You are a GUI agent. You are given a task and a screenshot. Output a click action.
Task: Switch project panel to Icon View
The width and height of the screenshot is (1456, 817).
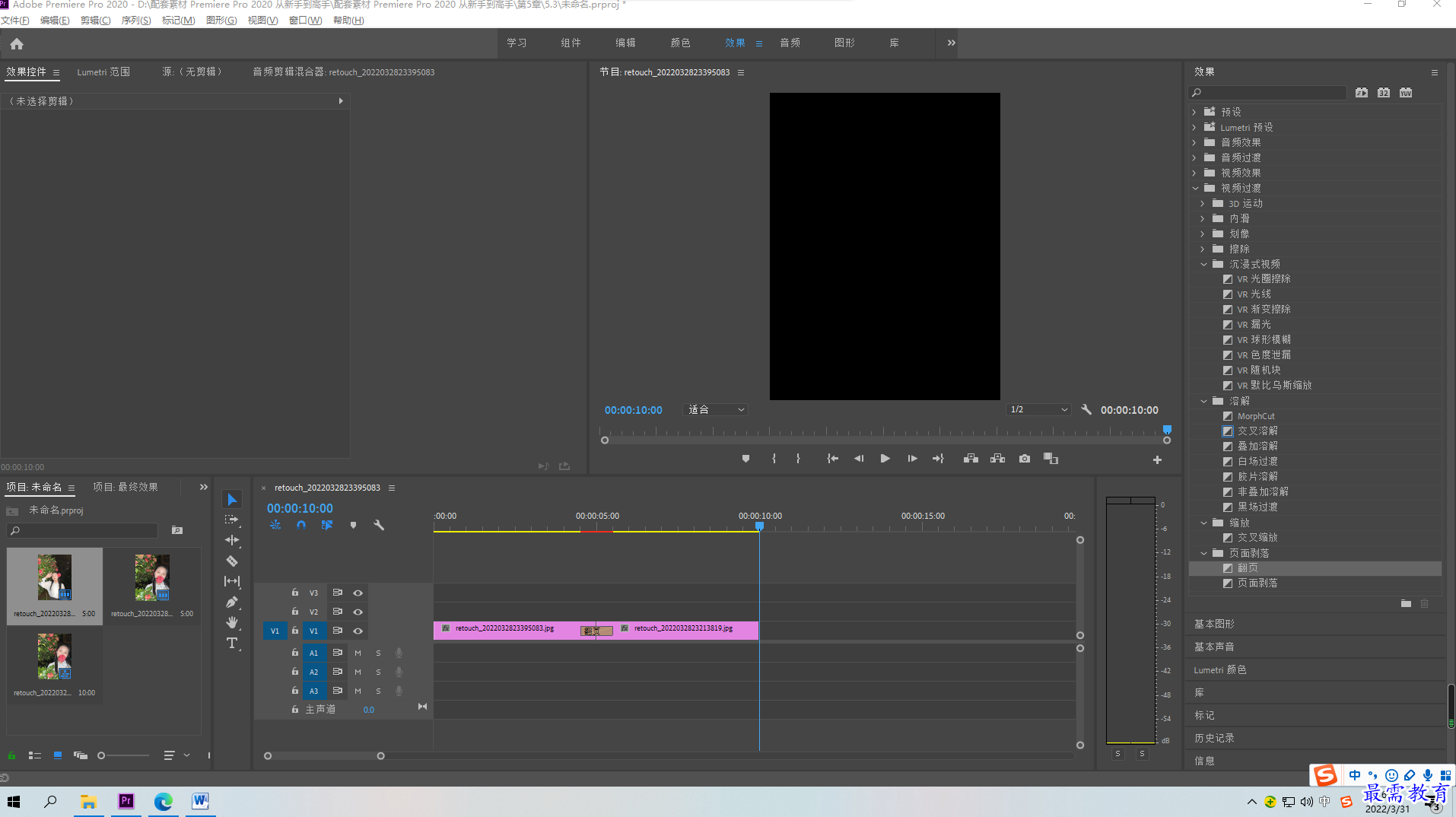click(x=58, y=755)
